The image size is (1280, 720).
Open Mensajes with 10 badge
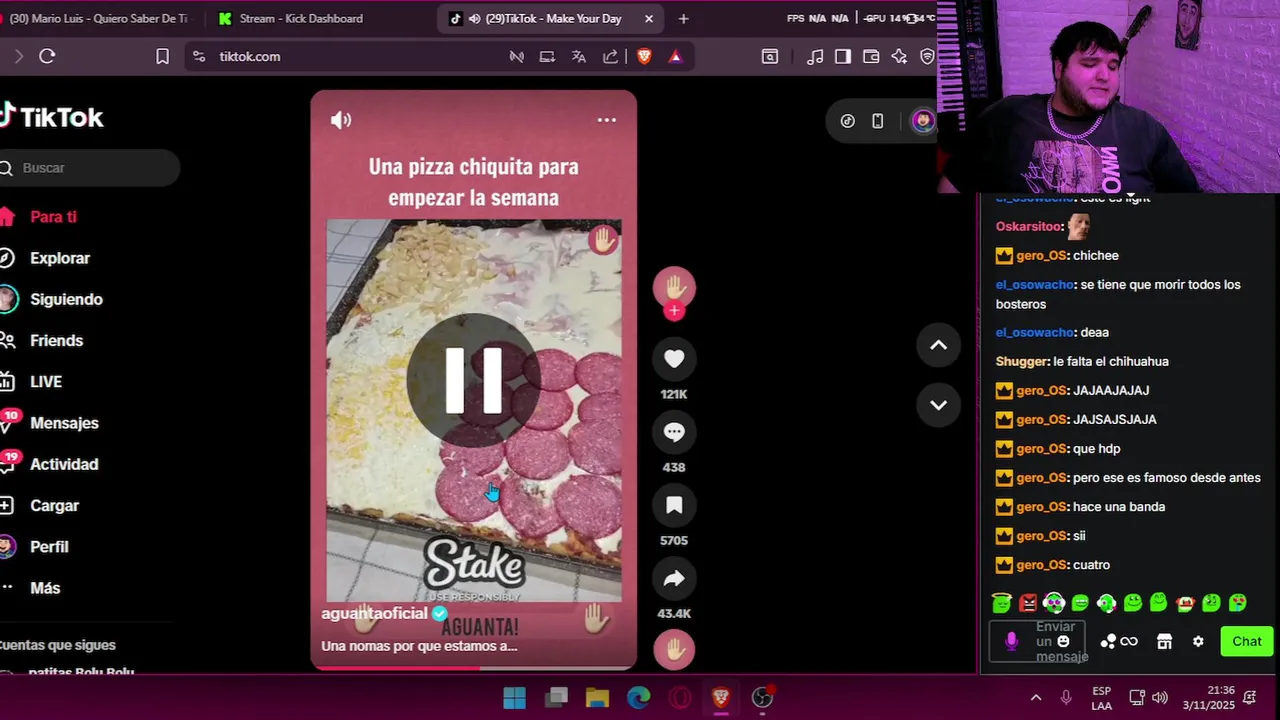[64, 423]
